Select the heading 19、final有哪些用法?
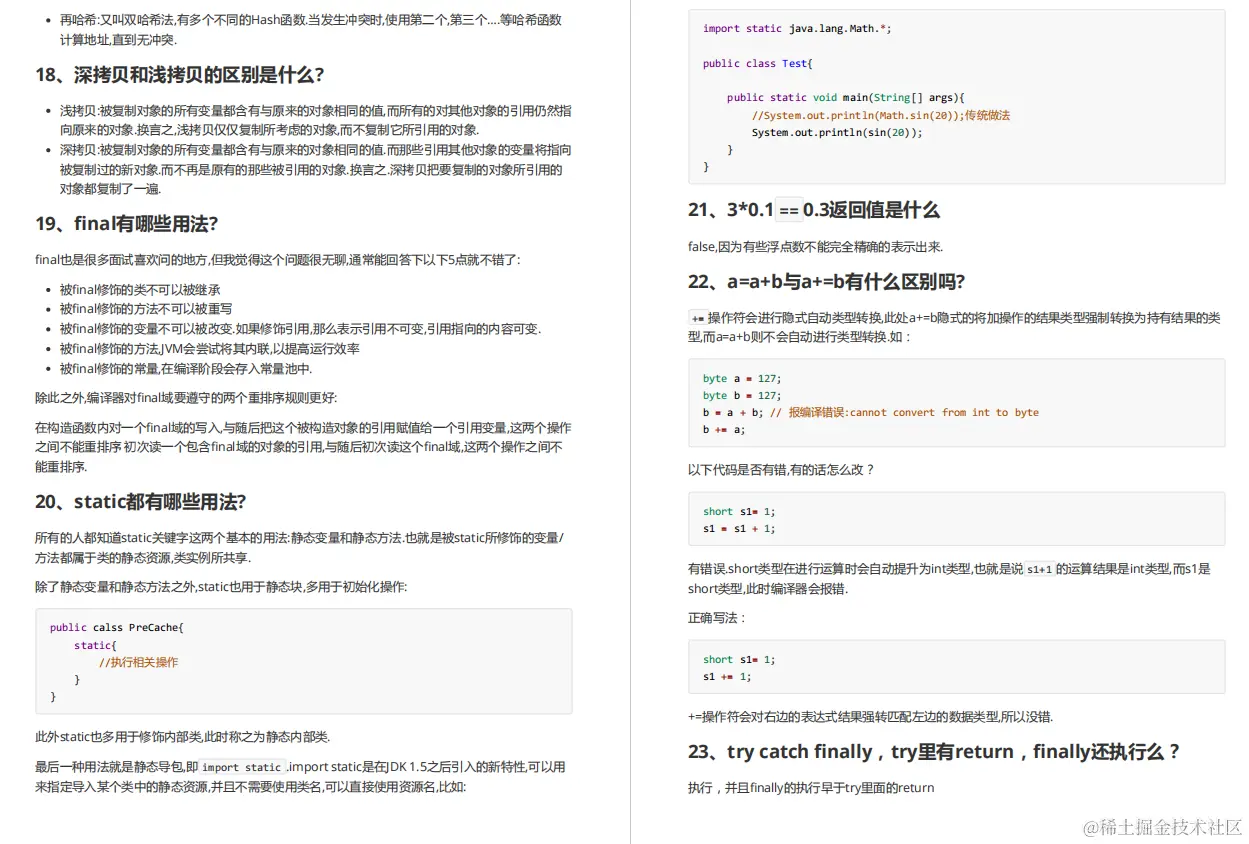This screenshot has height=844, width=1249. [126, 224]
